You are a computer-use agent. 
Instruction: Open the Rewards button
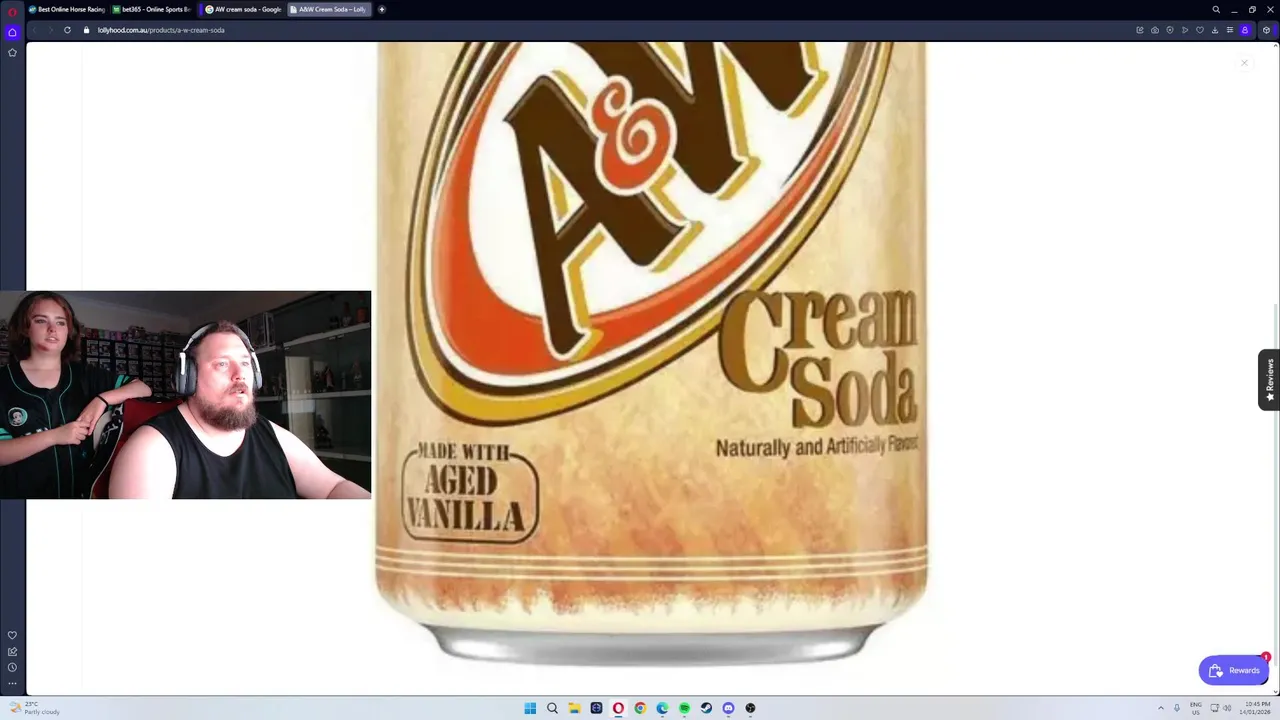tap(1234, 670)
